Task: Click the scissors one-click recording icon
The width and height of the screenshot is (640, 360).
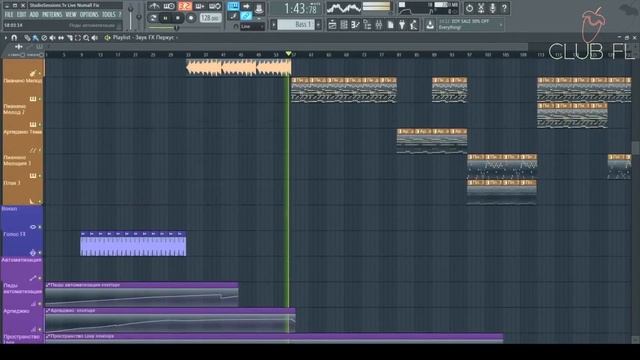Action: 481,8
